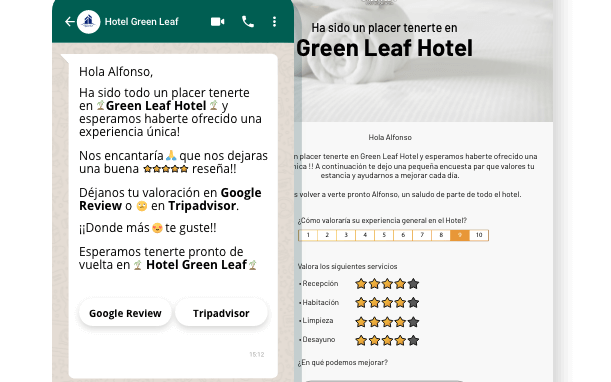Choose score 1 on experience scale
This screenshot has width=611, height=382.
tap(308, 235)
